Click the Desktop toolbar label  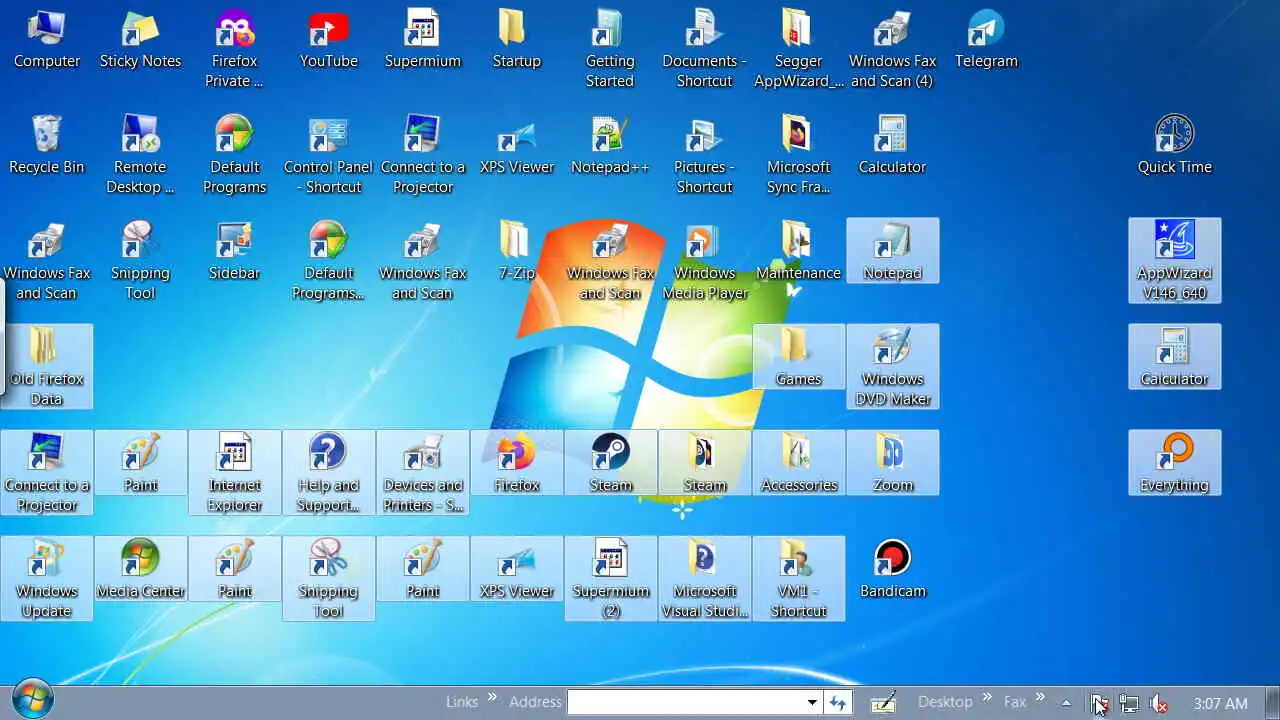(945, 702)
